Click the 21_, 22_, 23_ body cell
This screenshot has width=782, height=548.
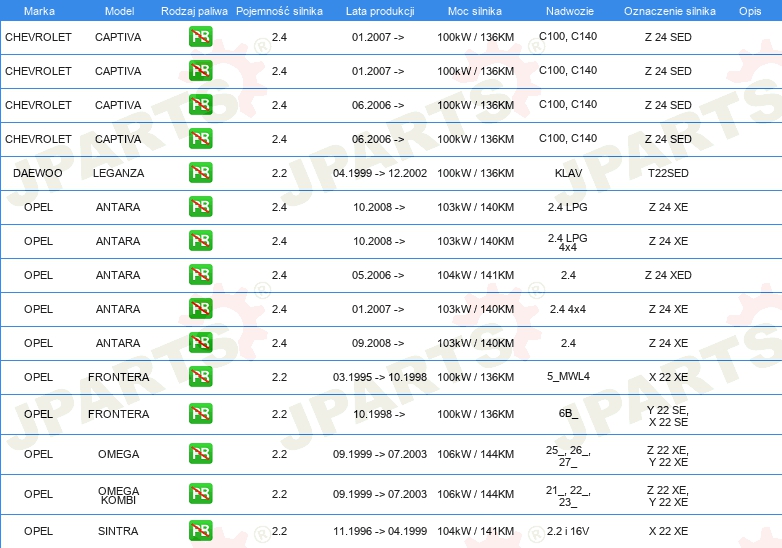point(568,496)
